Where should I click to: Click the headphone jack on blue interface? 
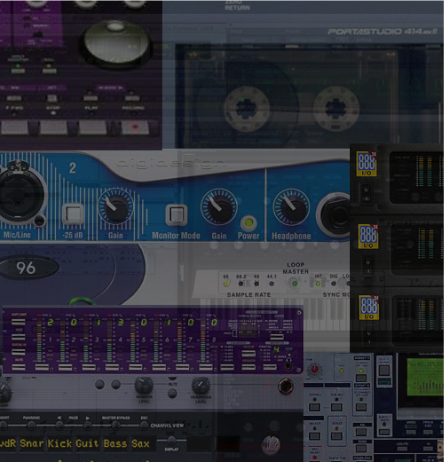pos(335,215)
